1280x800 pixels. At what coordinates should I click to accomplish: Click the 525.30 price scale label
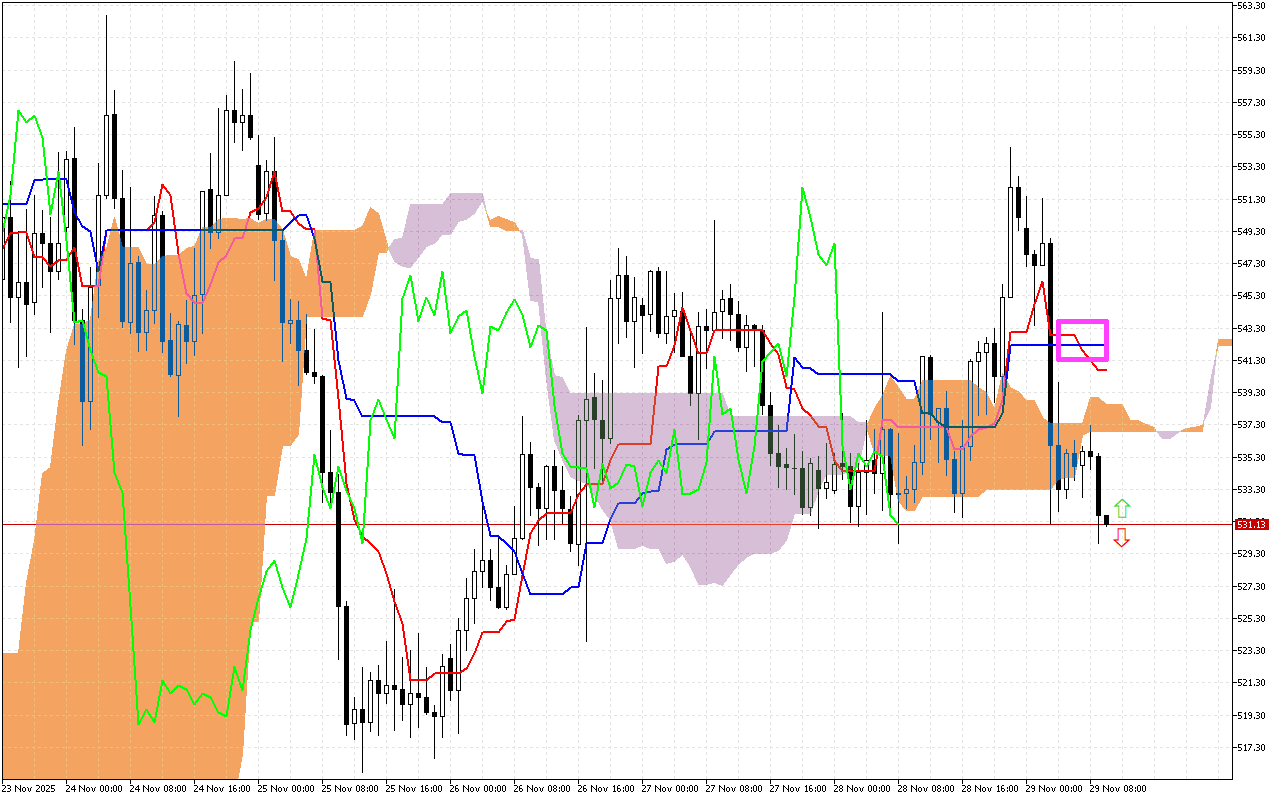tap(1251, 618)
